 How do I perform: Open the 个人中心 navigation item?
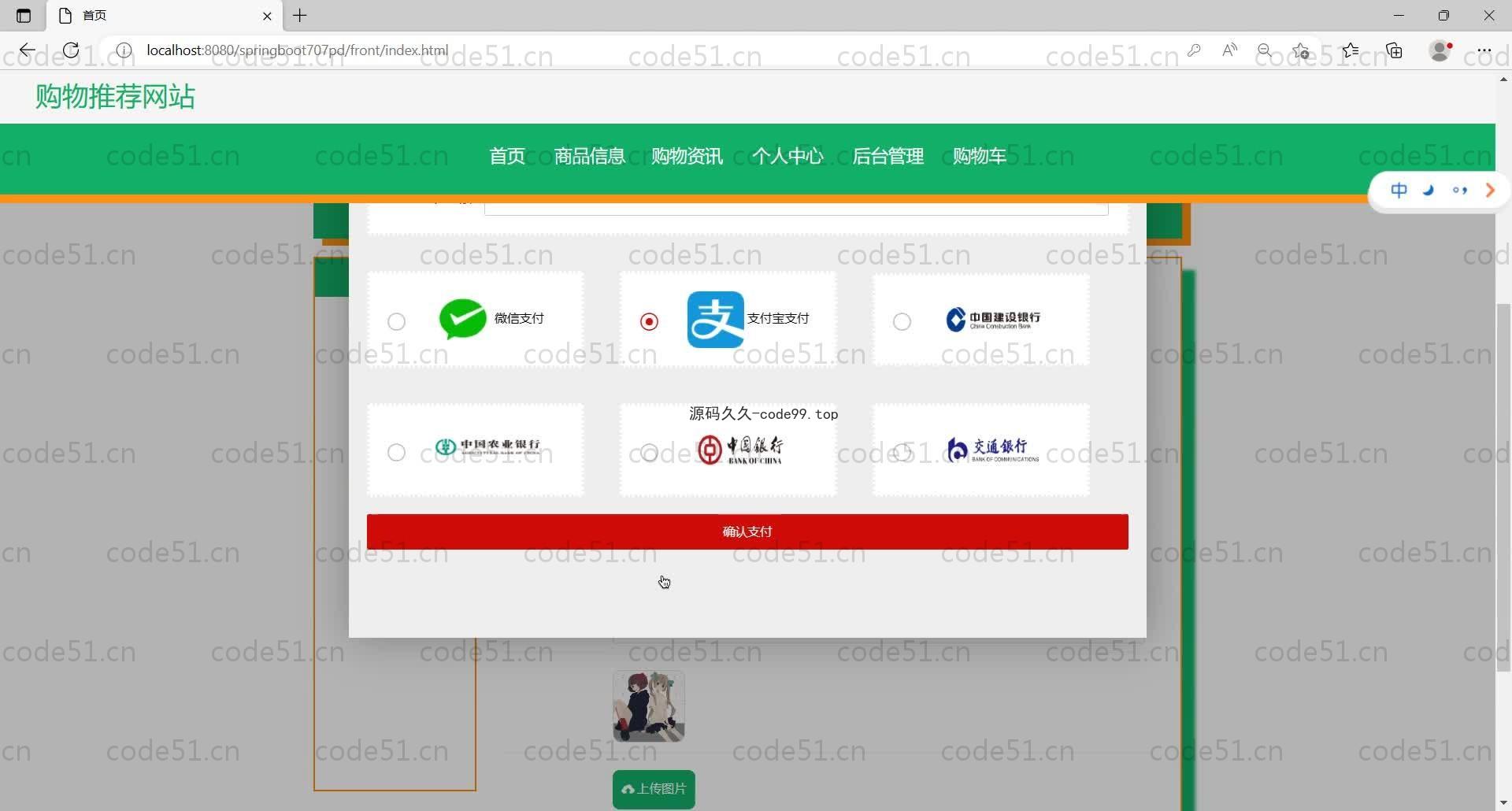(787, 156)
